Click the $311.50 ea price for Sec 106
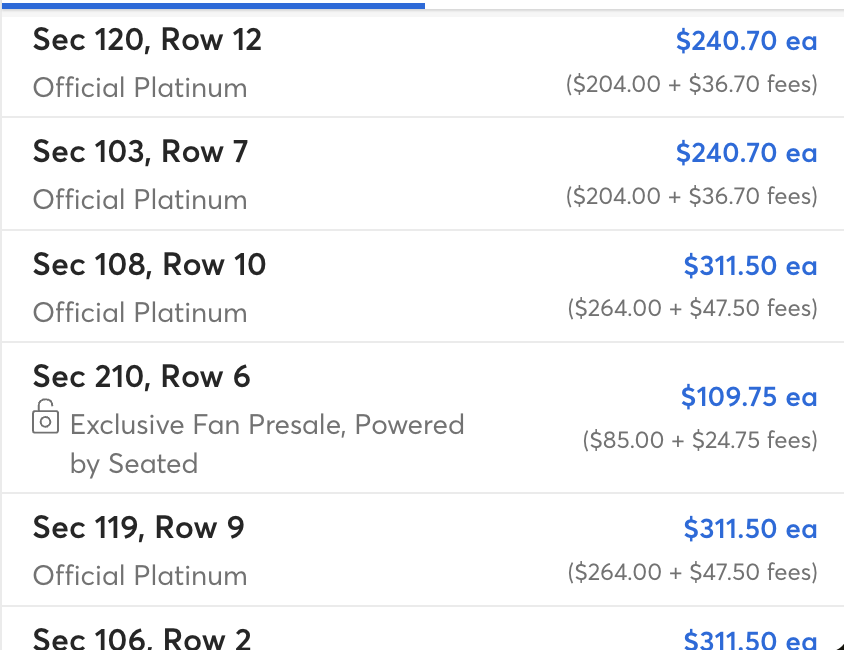 (750, 639)
